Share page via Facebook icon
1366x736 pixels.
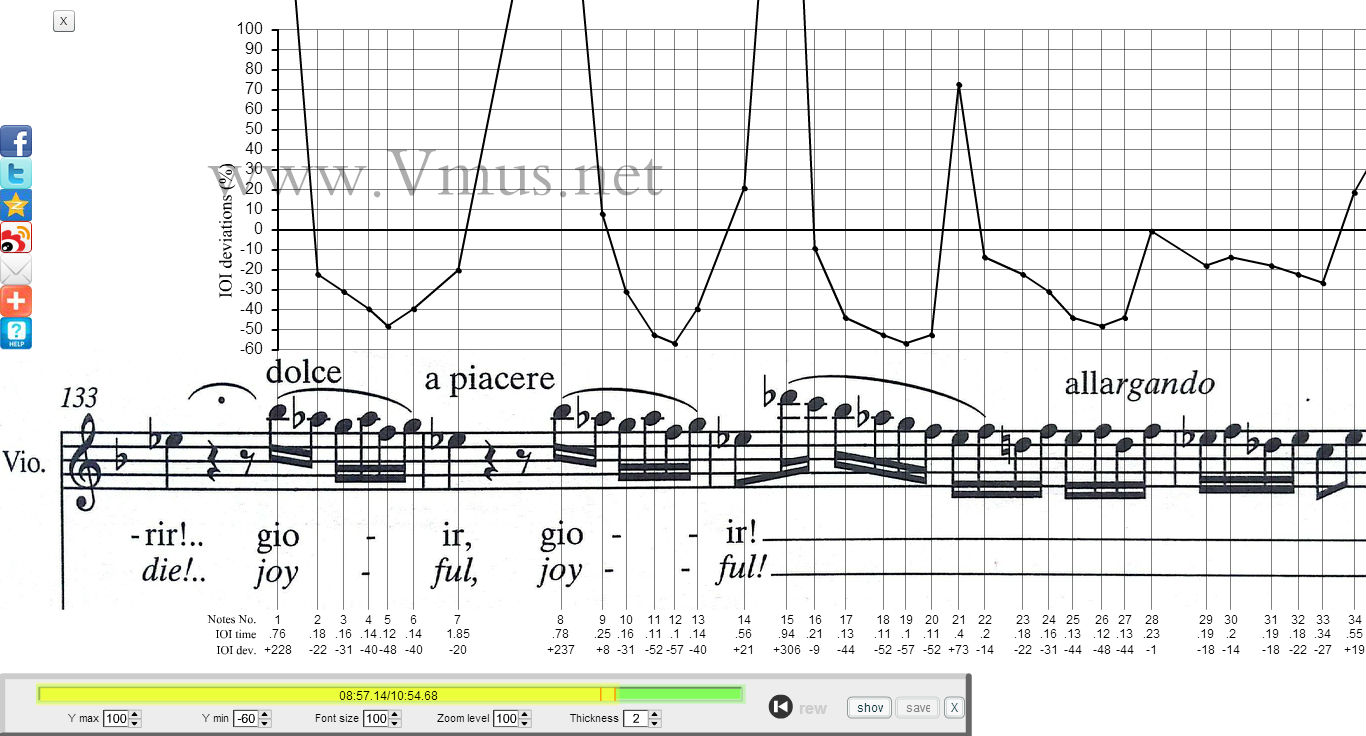(x=16, y=142)
